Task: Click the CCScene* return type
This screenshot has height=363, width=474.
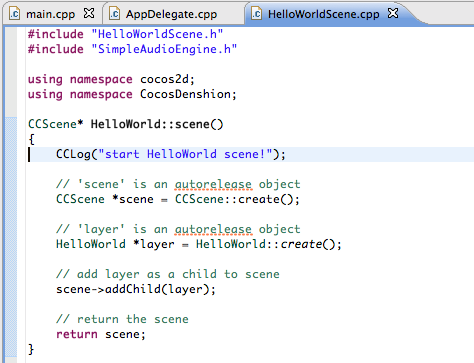Action: [56, 124]
